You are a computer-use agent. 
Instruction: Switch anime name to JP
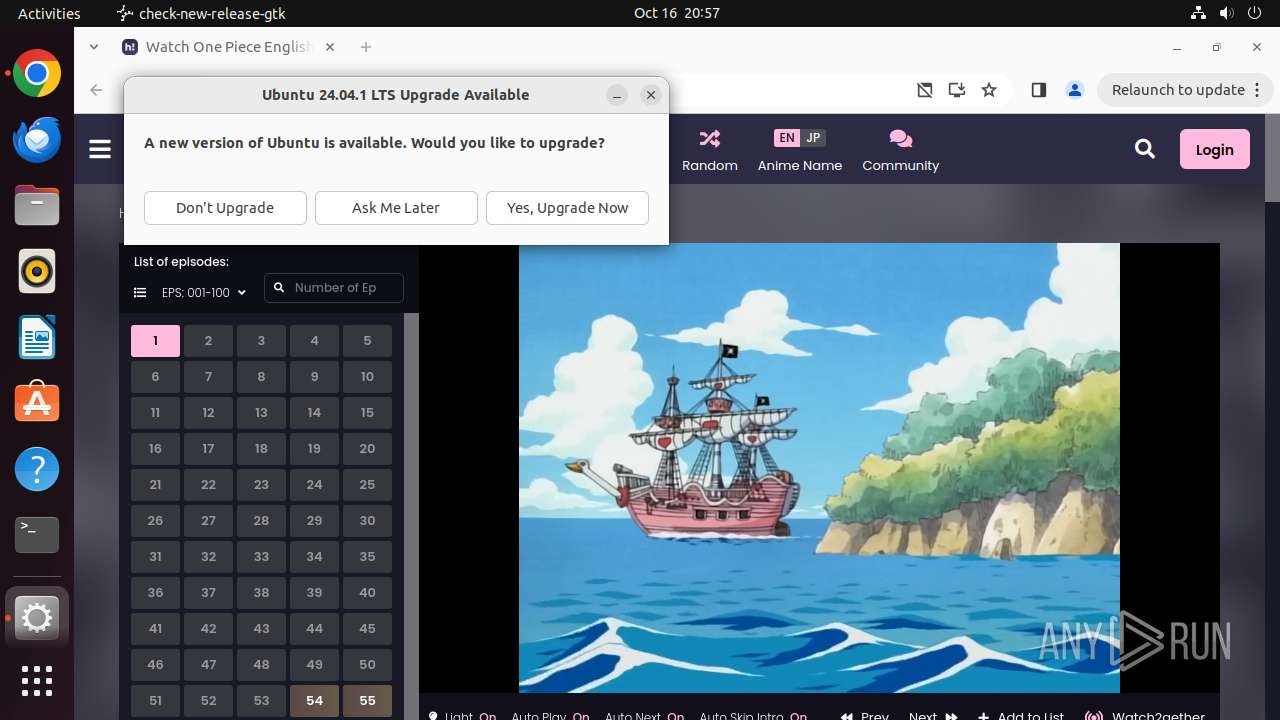pos(813,138)
